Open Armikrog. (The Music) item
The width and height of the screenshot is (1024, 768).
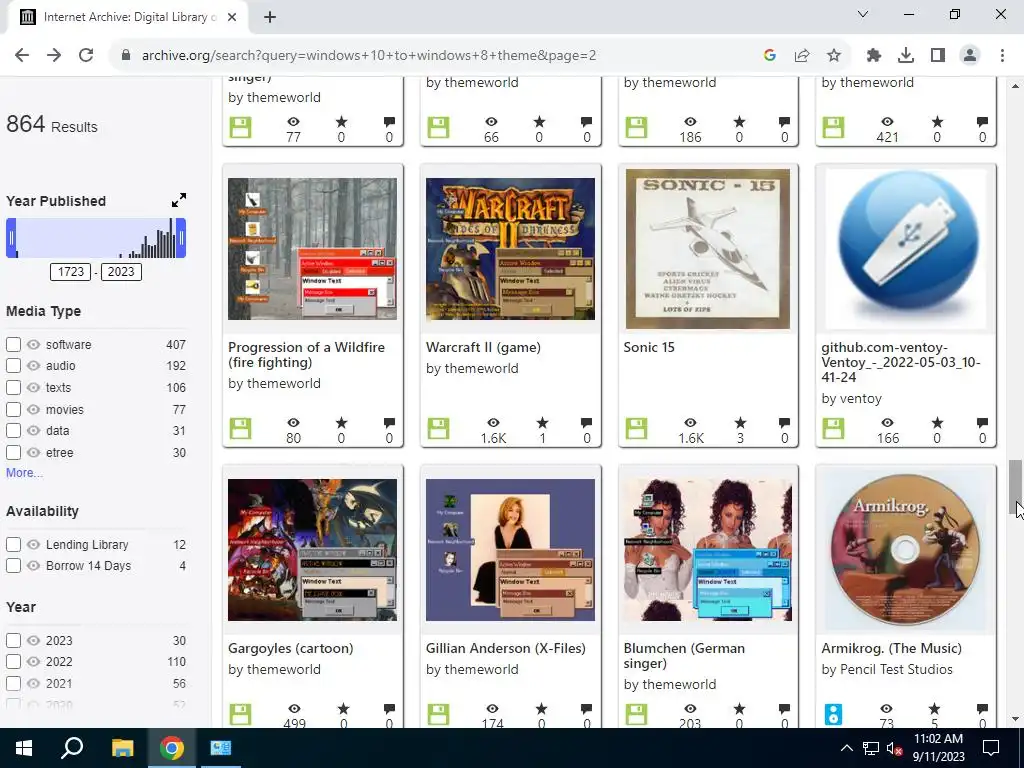click(x=891, y=648)
